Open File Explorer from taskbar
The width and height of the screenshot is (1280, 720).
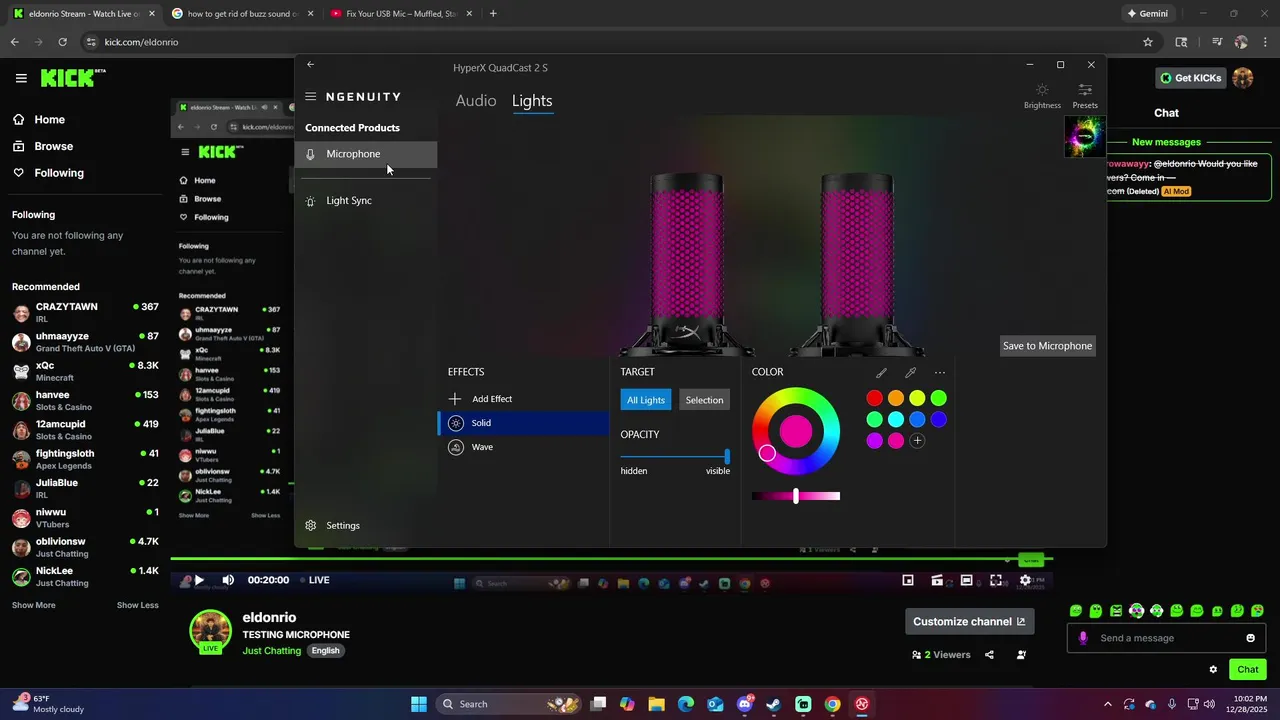click(656, 704)
